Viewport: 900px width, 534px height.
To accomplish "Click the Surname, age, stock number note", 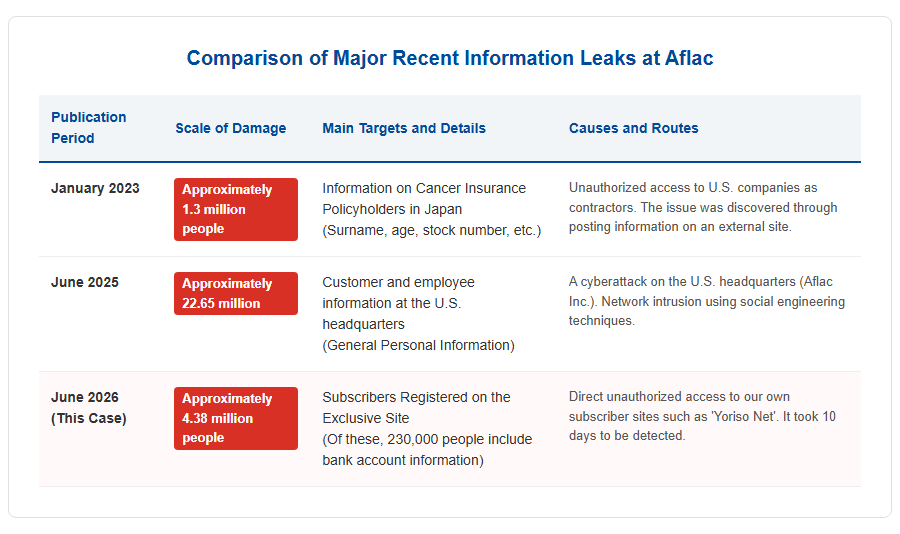I will coord(432,230).
